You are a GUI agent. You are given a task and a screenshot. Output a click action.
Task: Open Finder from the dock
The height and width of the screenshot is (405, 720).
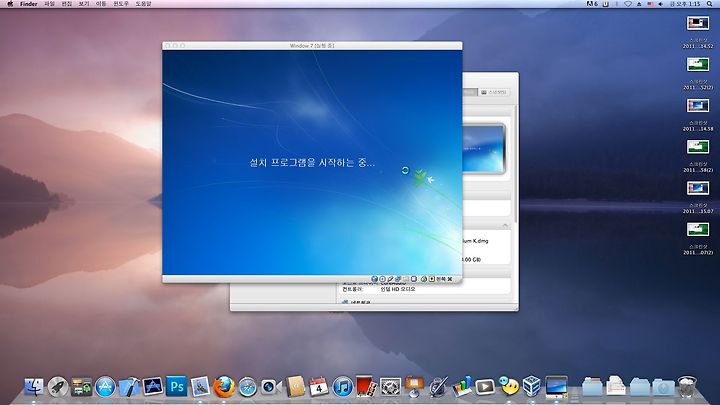34,387
